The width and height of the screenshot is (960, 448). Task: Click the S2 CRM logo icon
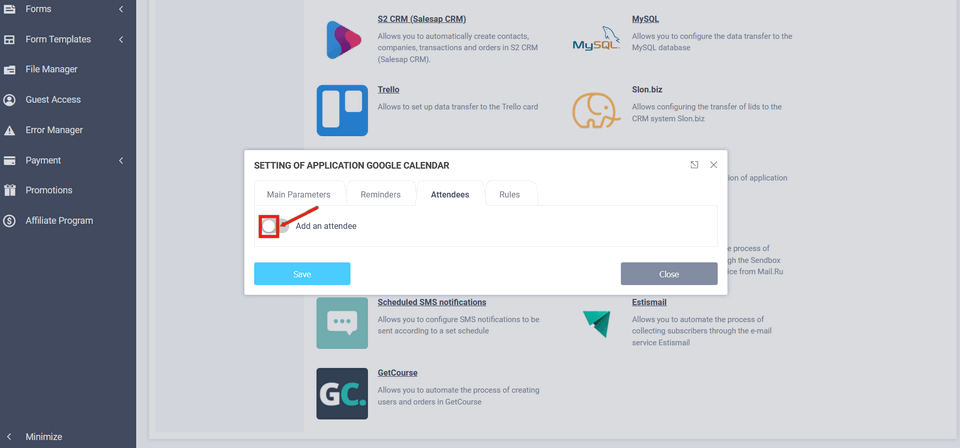pos(342,40)
